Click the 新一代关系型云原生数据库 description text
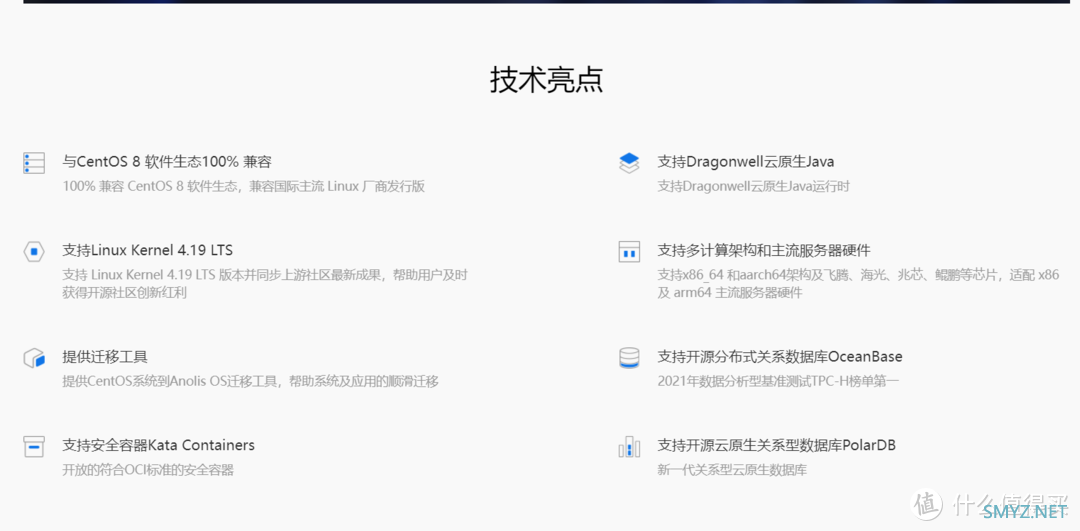The height and width of the screenshot is (531, 1080). (732, 469)
